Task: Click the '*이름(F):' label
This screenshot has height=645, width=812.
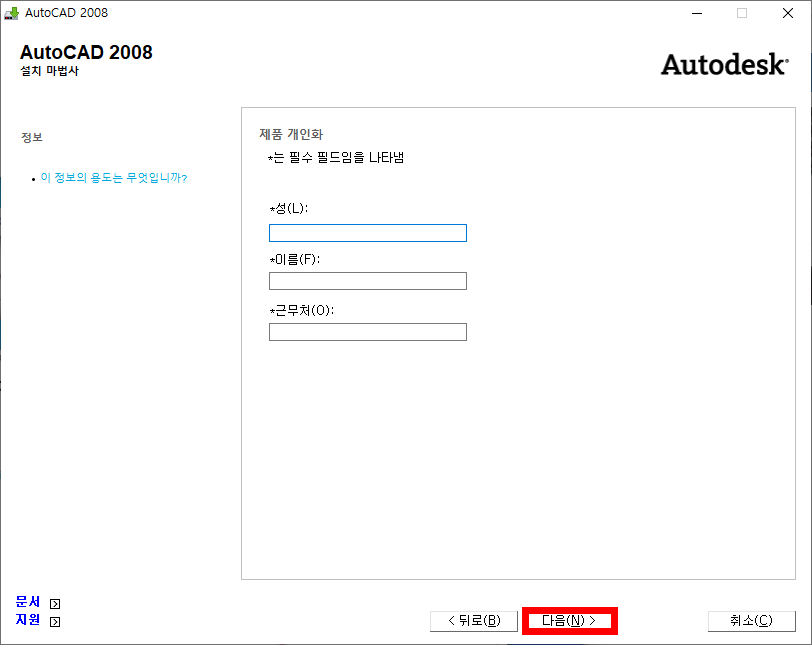Action: 295,259
